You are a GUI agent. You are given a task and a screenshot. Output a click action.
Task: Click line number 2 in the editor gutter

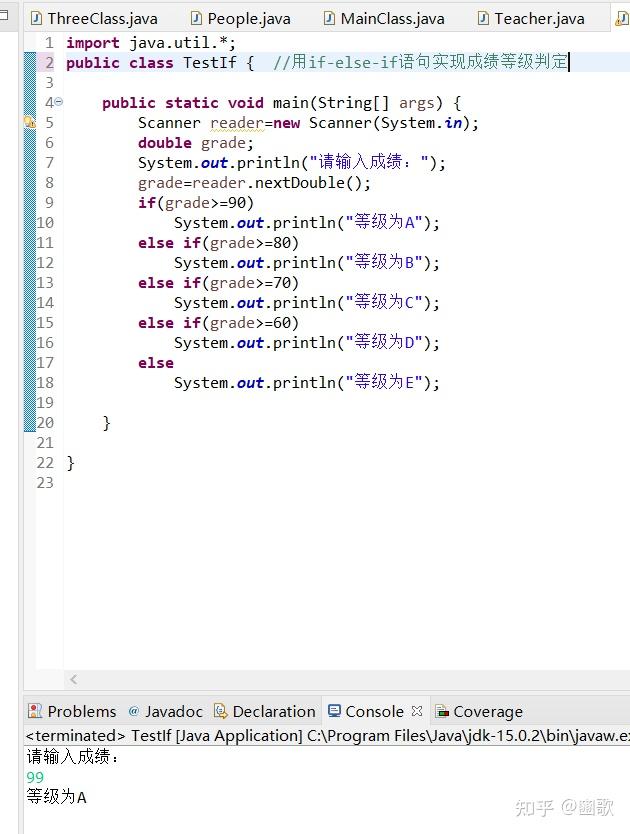click(49, 63)
